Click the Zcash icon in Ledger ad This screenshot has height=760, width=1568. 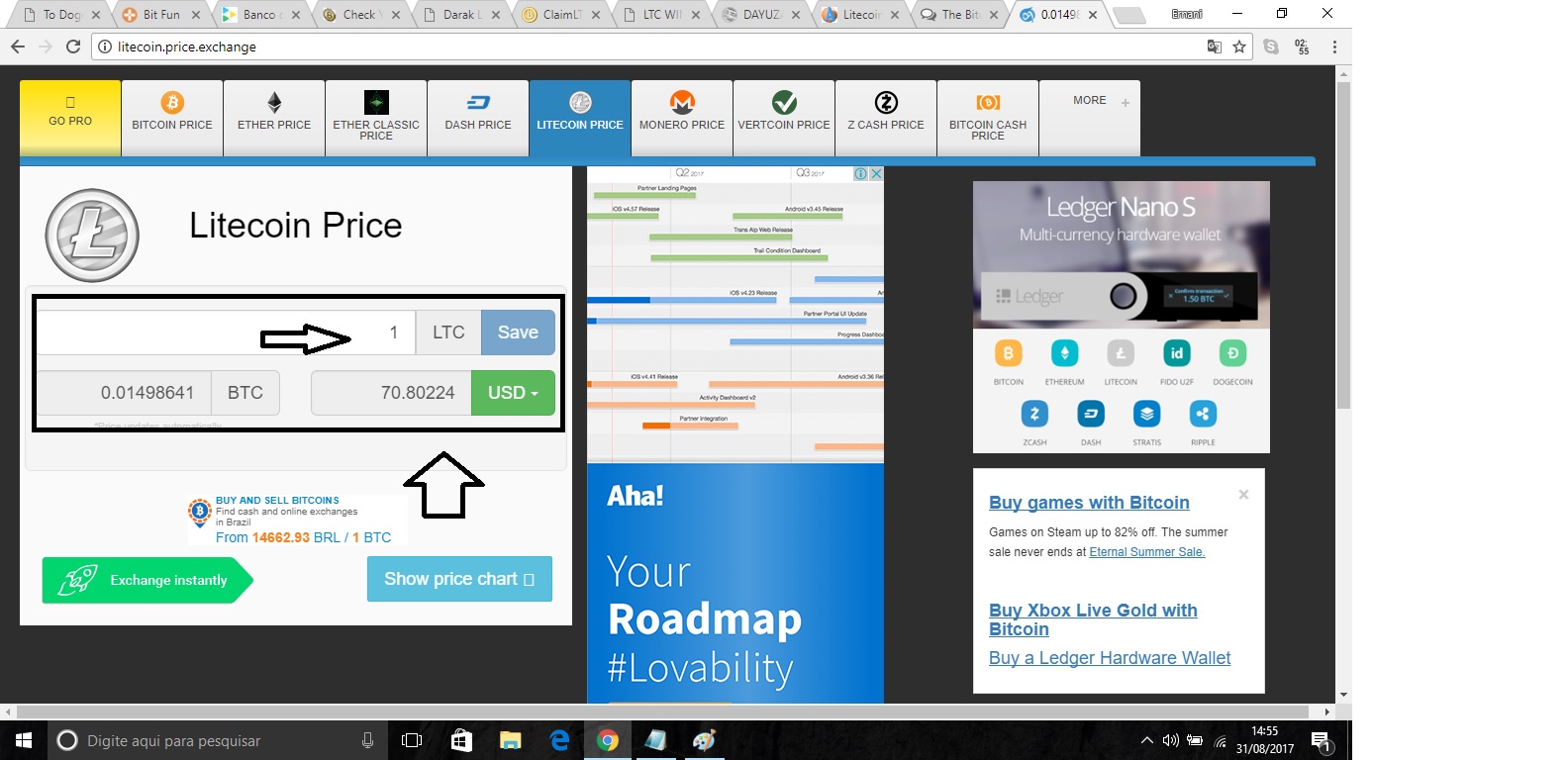tap(1034, 414)
